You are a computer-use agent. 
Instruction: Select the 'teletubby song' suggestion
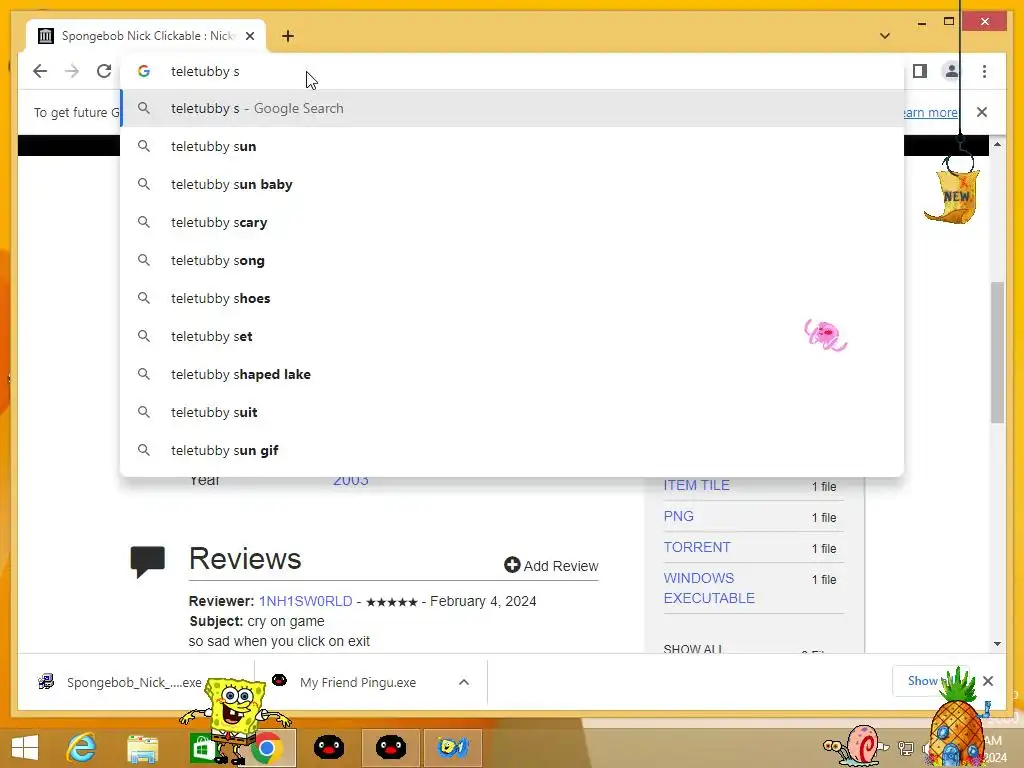(x=512, y=260)
